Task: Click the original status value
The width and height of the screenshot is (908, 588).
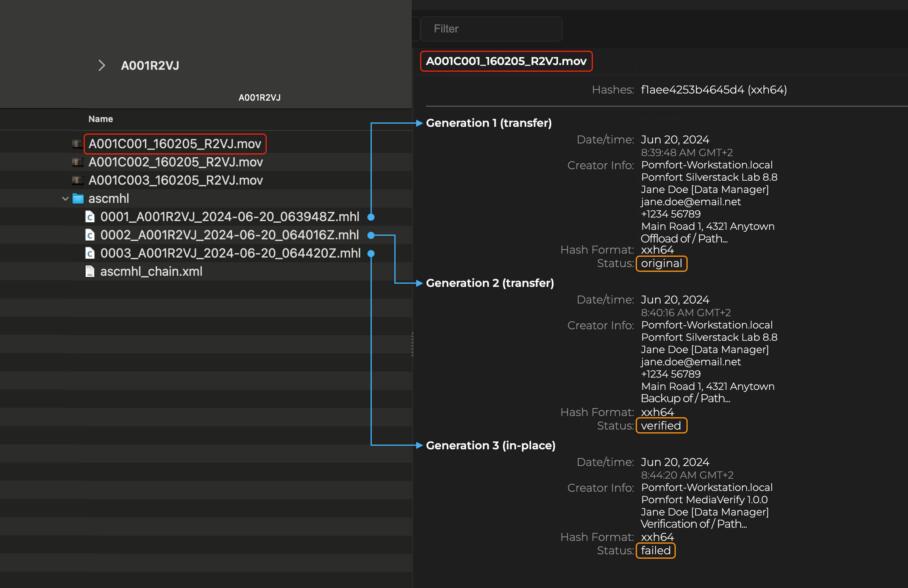Action: tap(661, 264)
